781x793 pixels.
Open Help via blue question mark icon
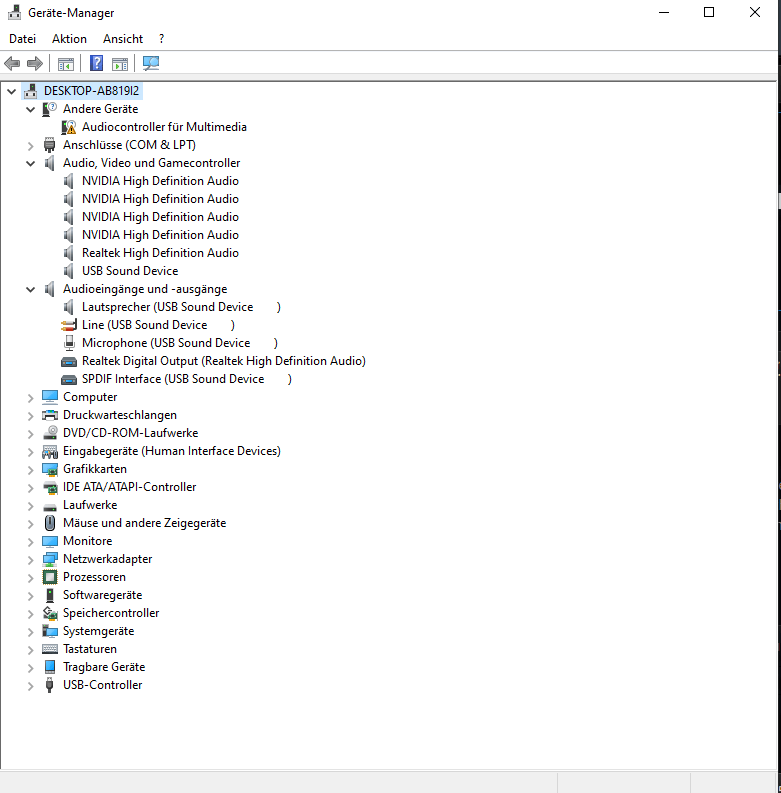[96, 63]
